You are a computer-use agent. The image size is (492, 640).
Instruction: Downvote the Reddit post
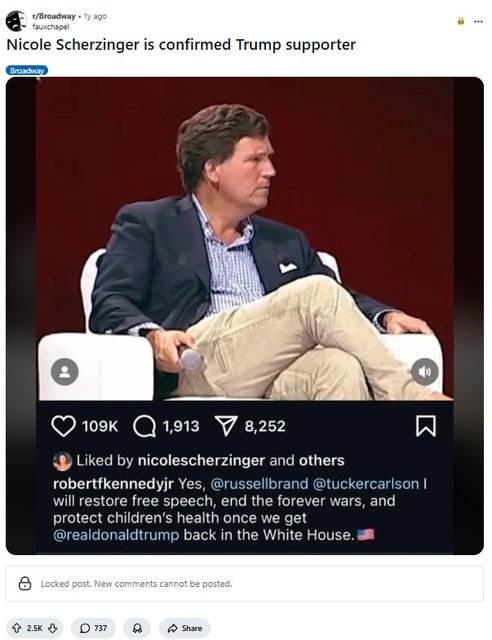click(53, 628)
